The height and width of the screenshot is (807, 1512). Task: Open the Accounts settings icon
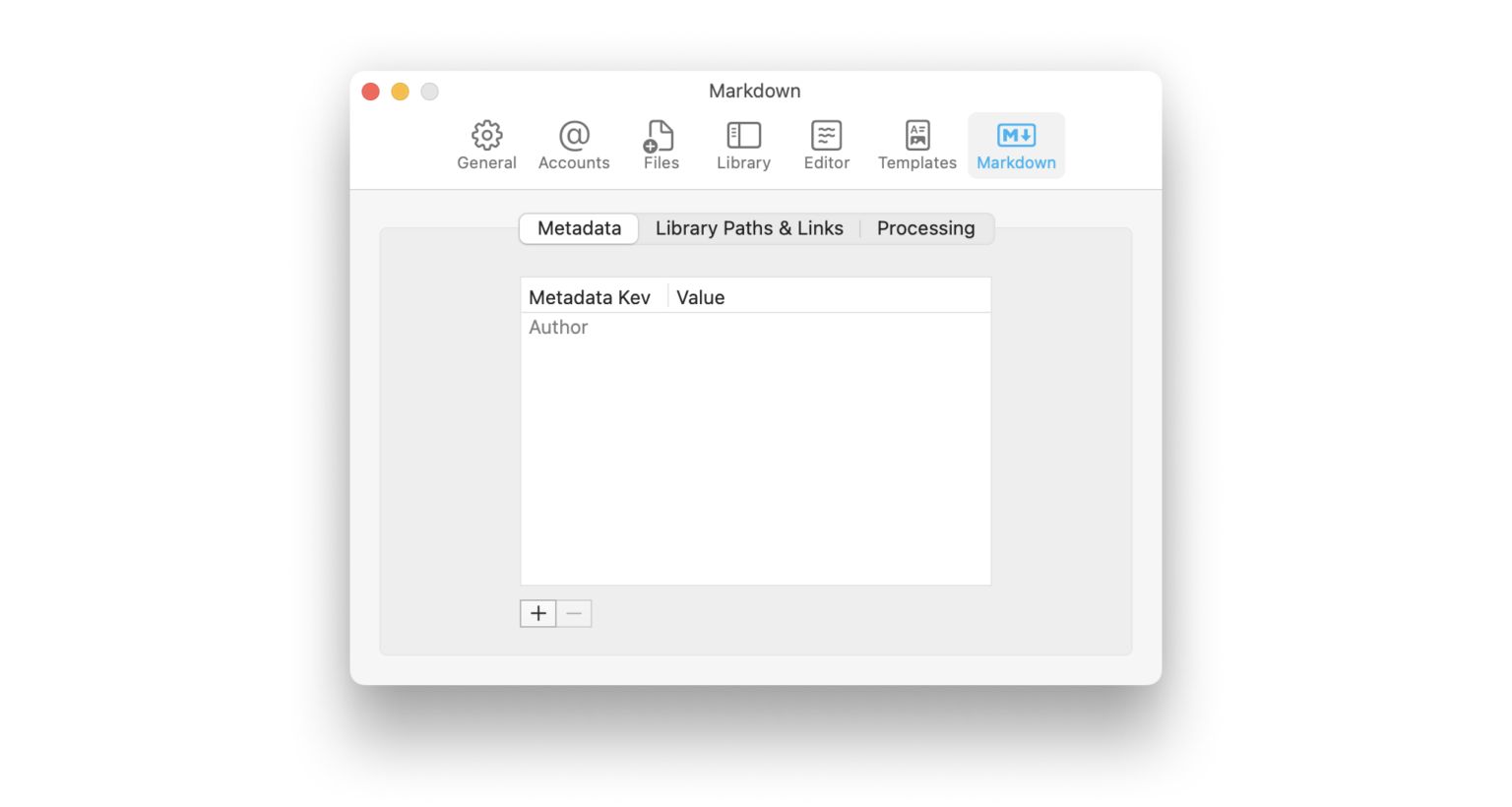(574, 145)
